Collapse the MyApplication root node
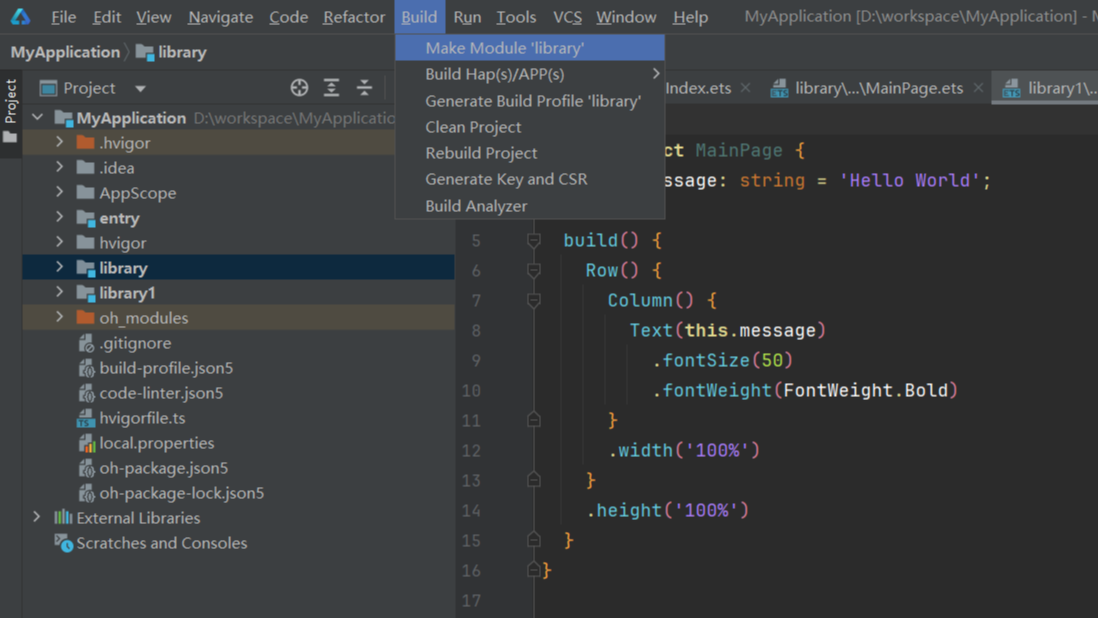The image size is (1098, 618). (x=38, y=118)
